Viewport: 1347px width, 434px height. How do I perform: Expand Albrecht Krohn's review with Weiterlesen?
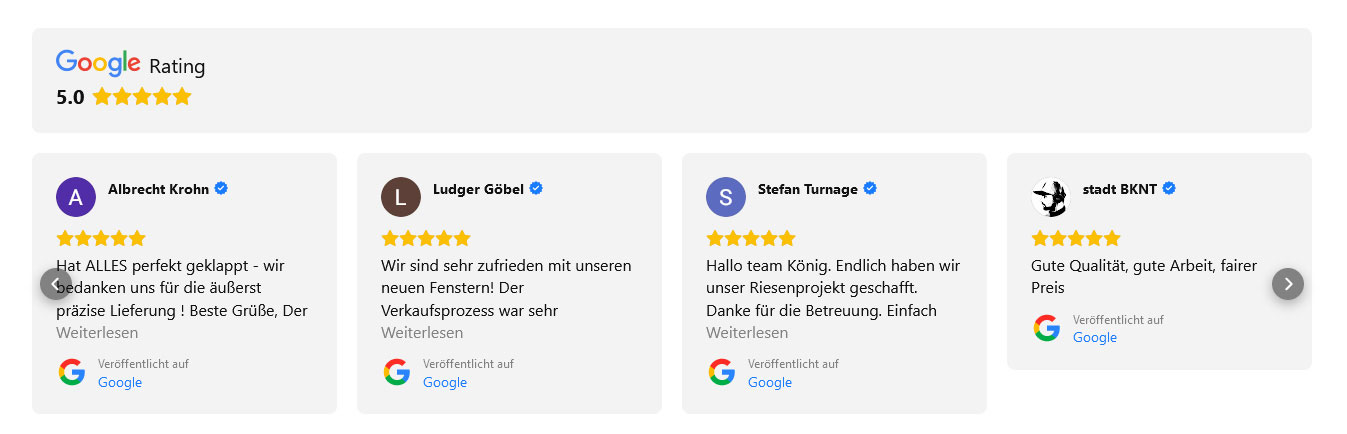click(97, 332)
